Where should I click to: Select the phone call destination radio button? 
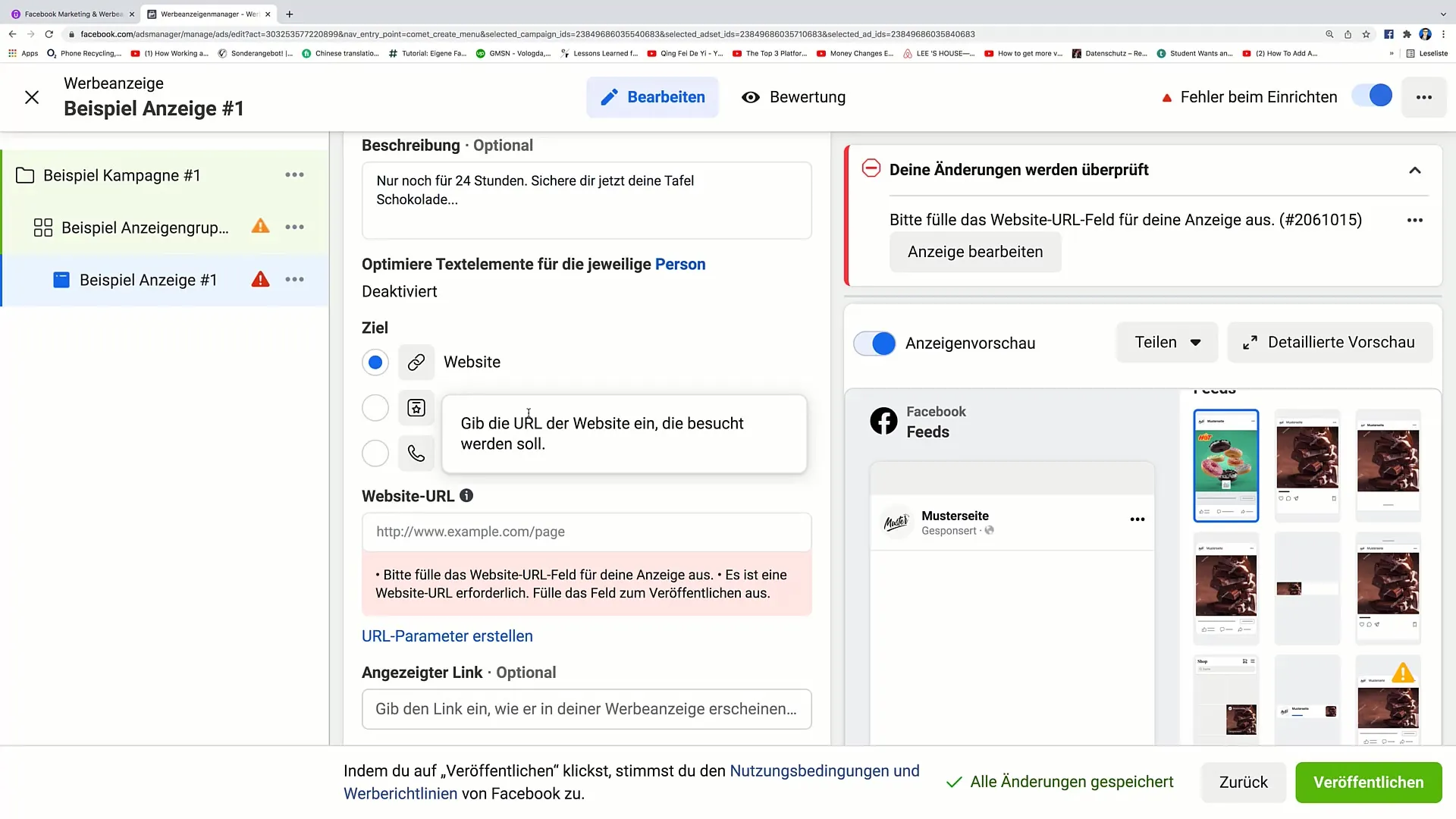375,453
